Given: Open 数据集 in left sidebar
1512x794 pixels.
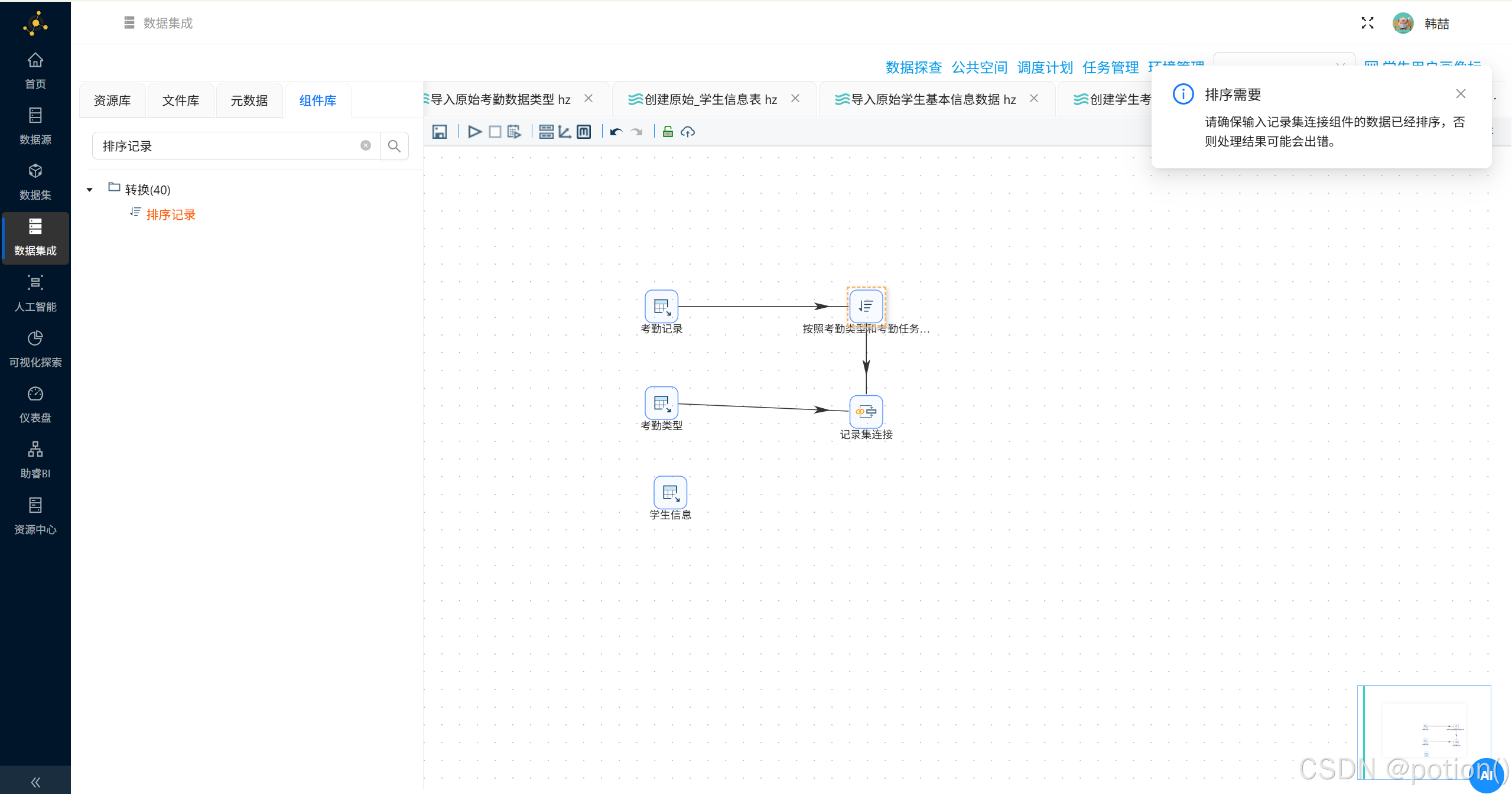Looking at the screenshot, I should 35,182.
